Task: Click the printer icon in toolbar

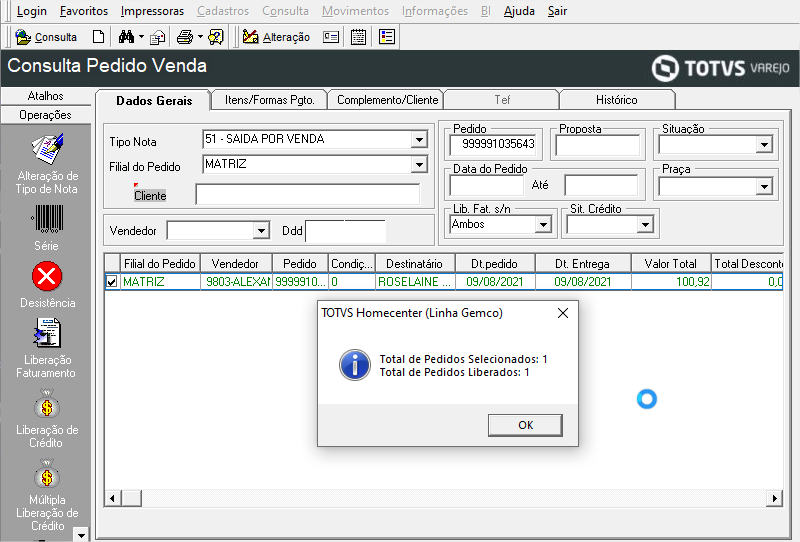Action: (185, 37)
